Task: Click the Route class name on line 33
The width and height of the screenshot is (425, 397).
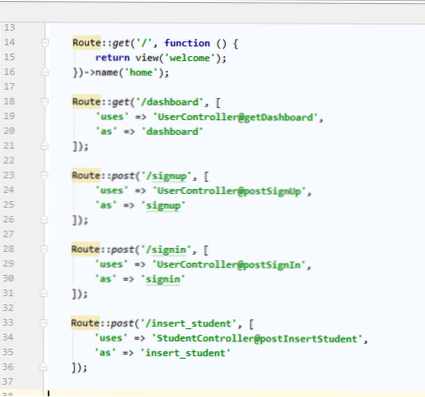Action: pyautogui.click(x=85, y=323)
